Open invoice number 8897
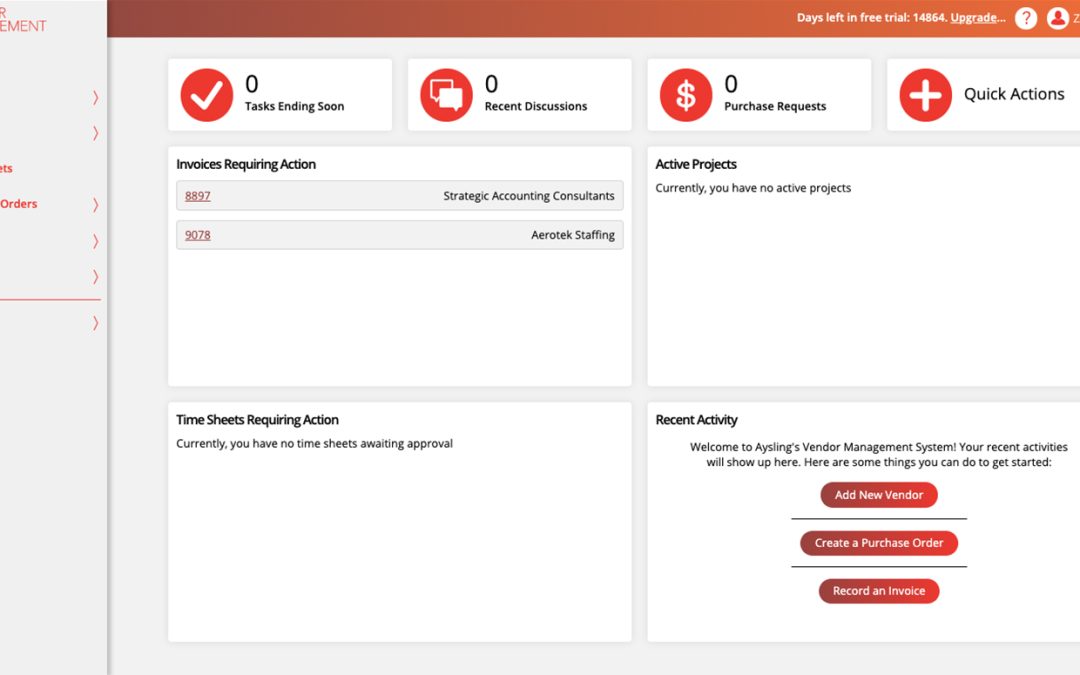This screenshot has width=1080, height=675. pyautogui.click(x=198, y=196)
